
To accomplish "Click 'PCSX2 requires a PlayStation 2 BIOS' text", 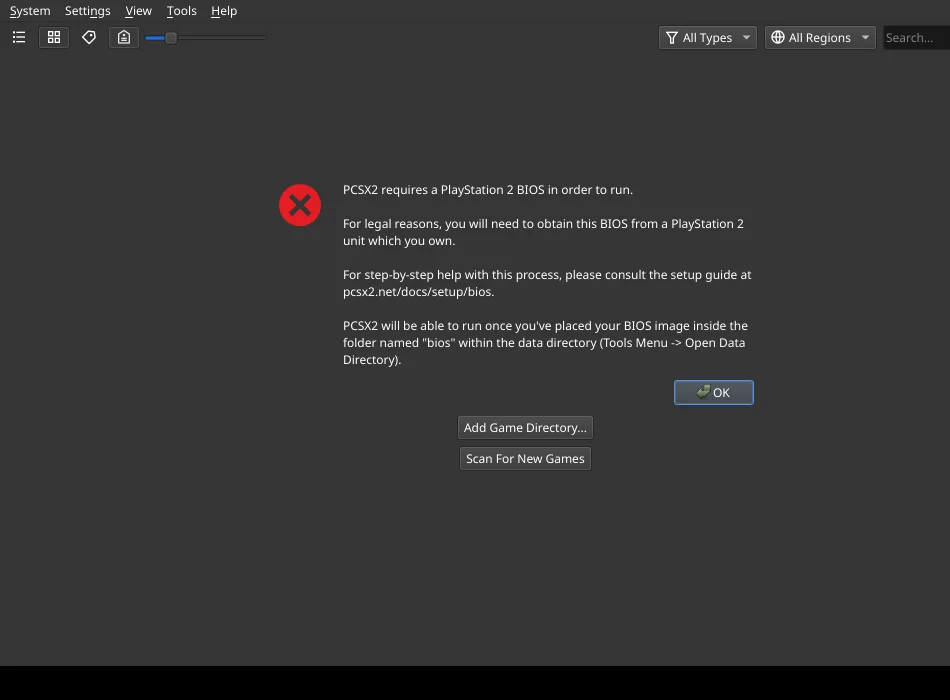I will click(x=443, y=190).
